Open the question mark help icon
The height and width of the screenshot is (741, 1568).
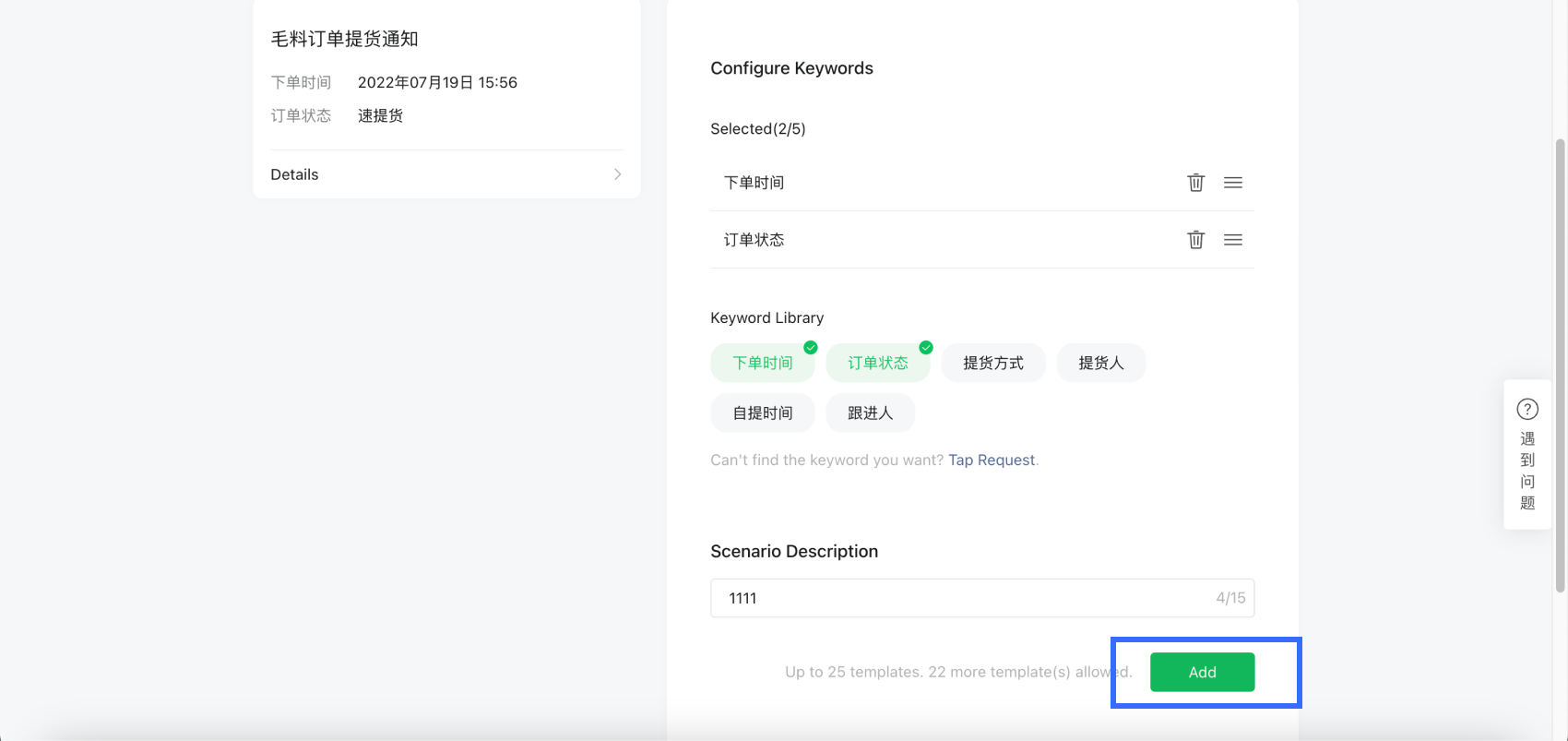[1527, 409]
